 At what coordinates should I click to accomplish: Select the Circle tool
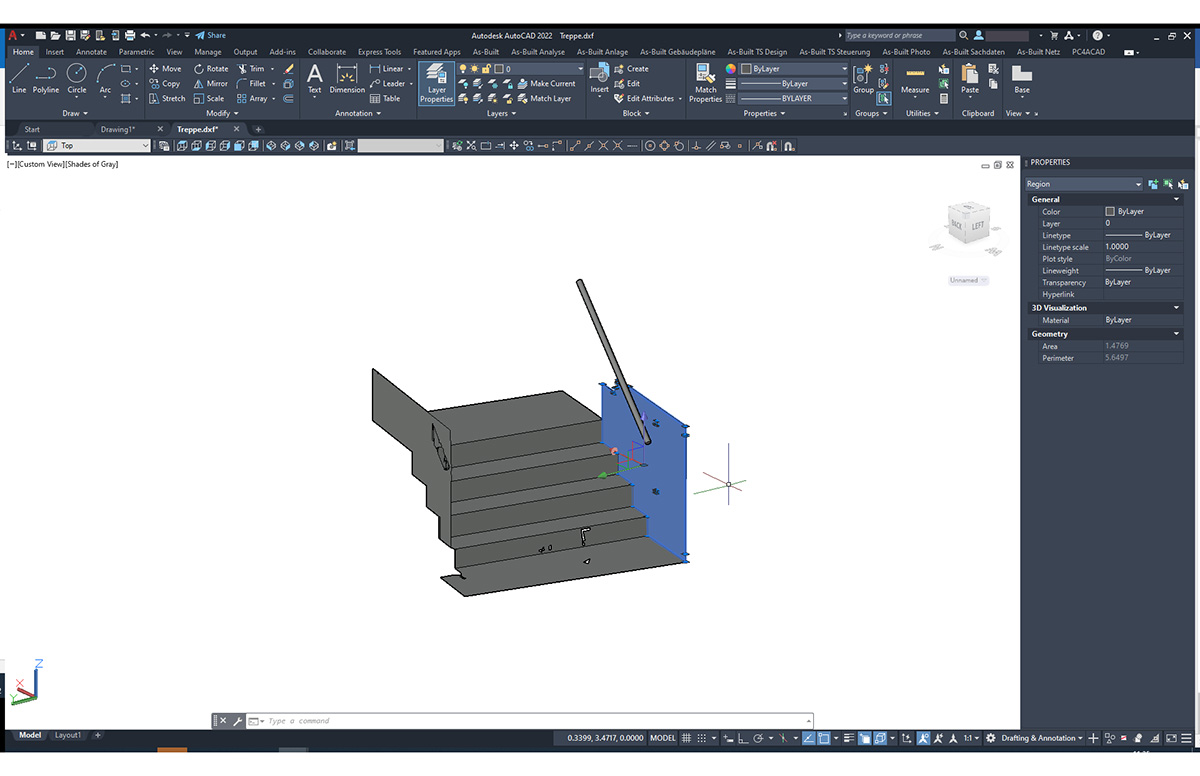76,74
